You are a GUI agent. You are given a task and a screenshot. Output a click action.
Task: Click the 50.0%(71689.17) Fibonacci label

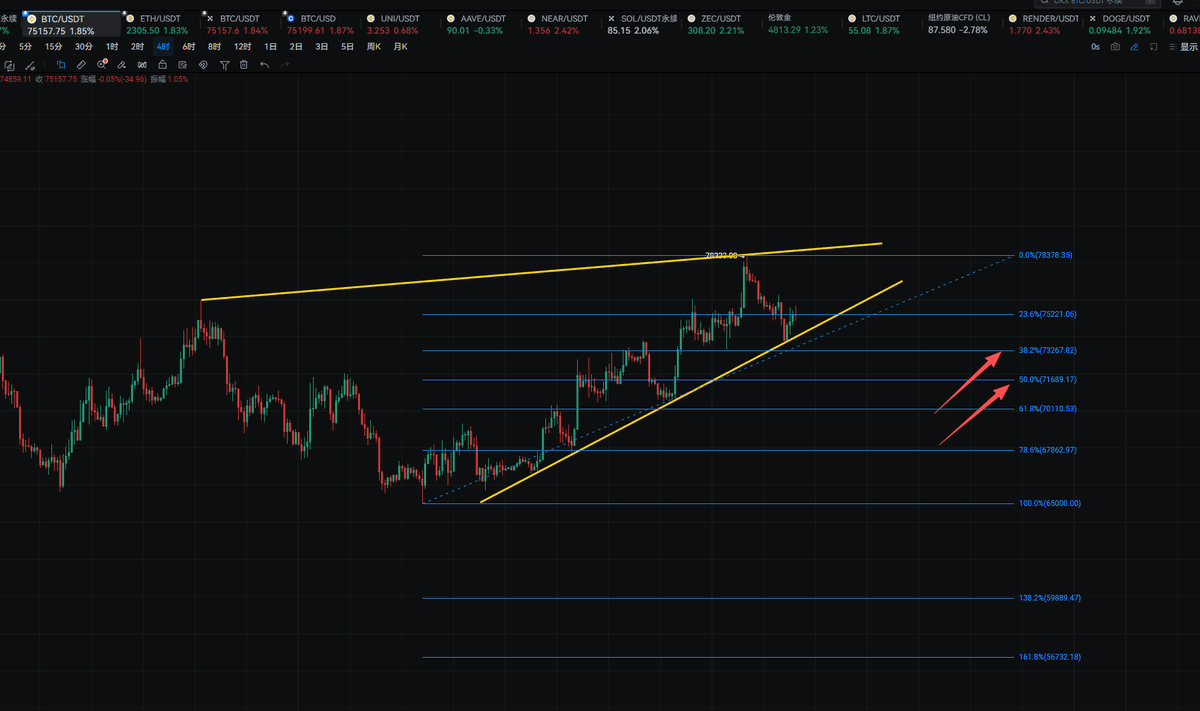(x=1048, y=380)
